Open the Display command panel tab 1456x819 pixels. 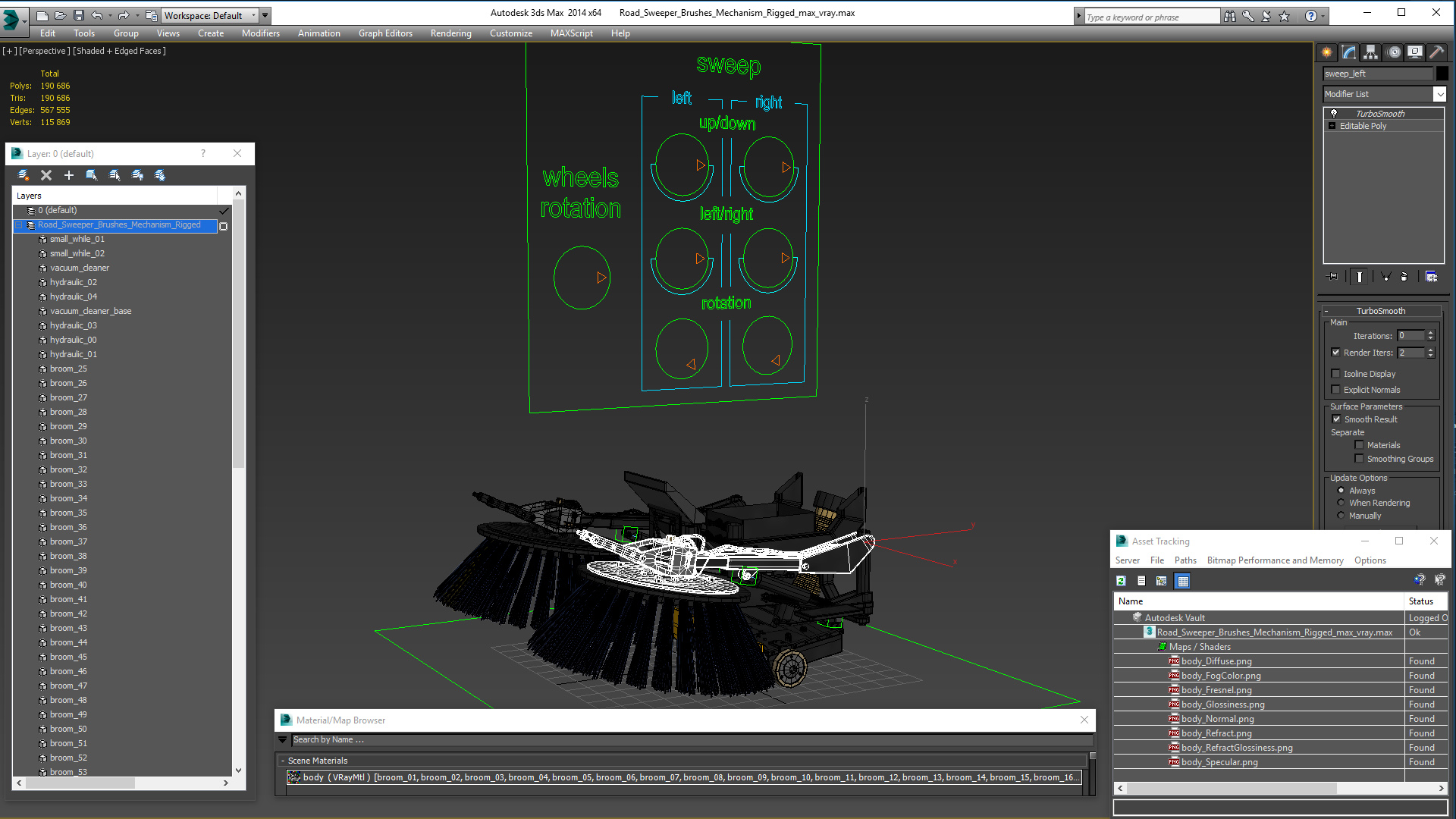(1415, 52)
